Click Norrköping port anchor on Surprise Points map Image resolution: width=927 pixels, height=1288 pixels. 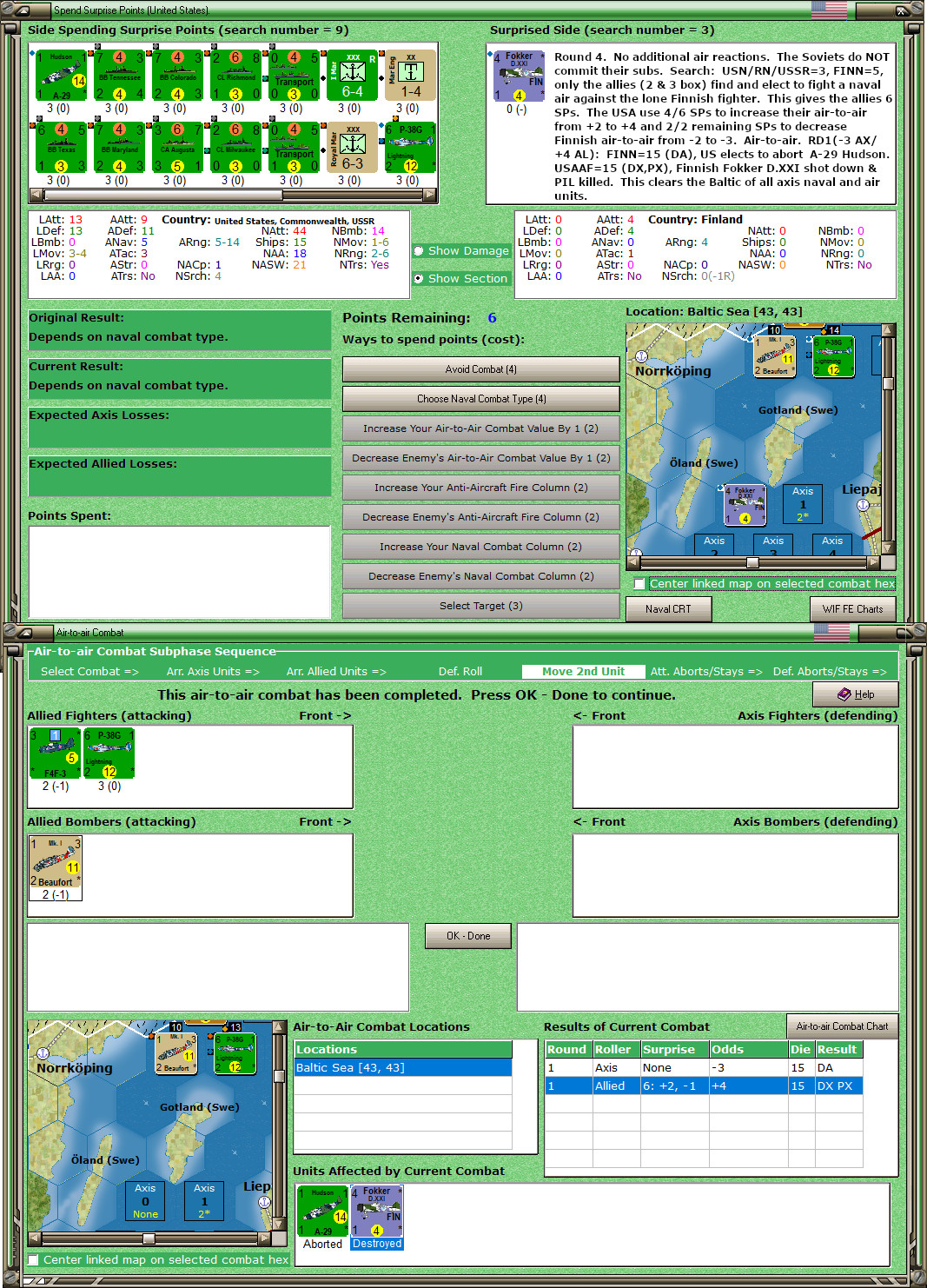[641, 356]
